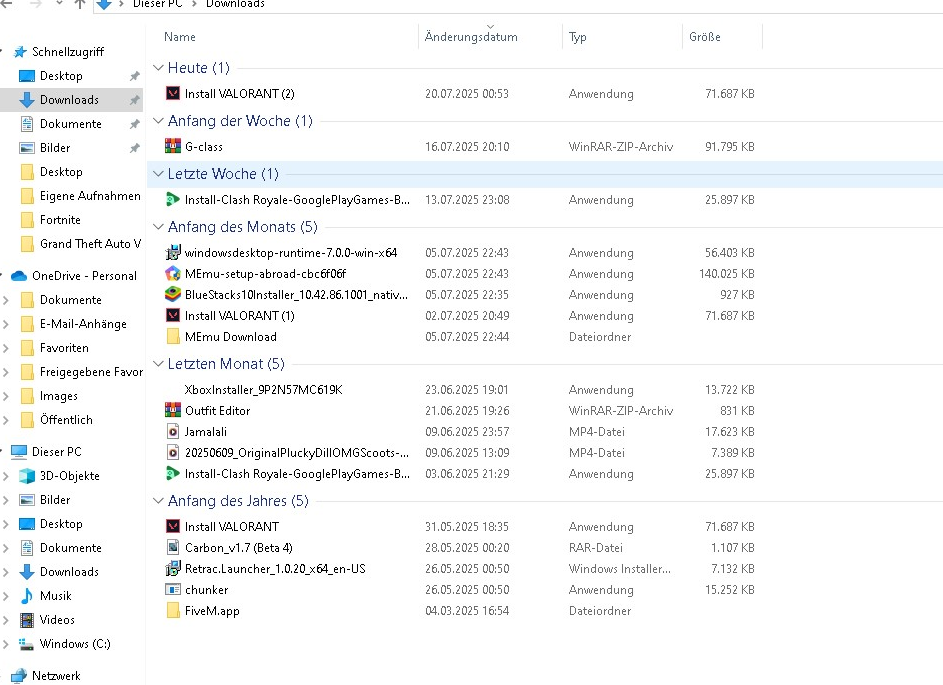The width and height of the screenshot is (943, 685).
Task: Click the Carbon_v1.7 (Beta 4) file icon
Action: (x=173, y=547)
